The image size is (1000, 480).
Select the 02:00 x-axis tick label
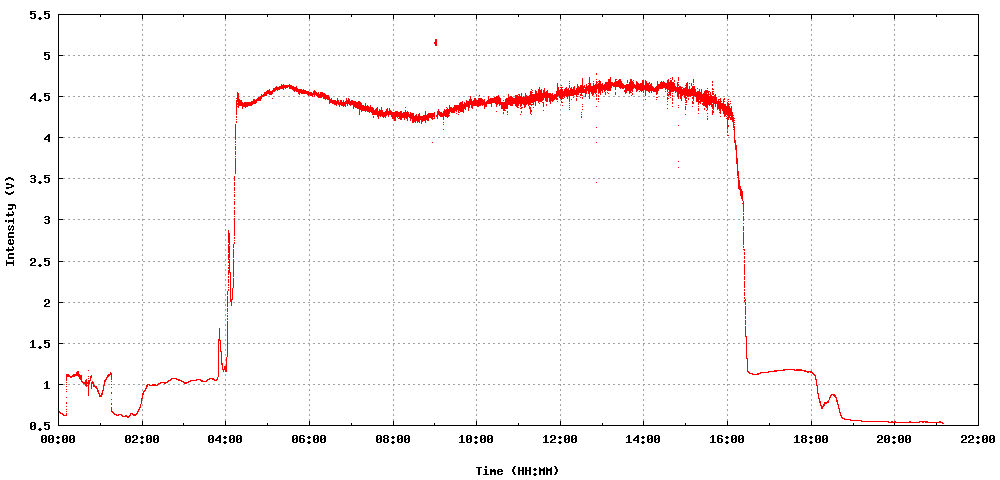pyautogui.click(x=142, y=439)
